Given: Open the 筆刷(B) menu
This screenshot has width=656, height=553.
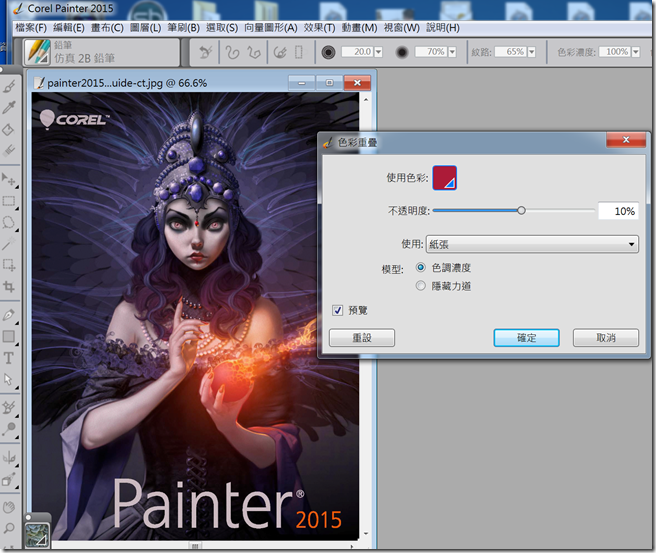Looking at the screenshot, I should tap(183, 28).
